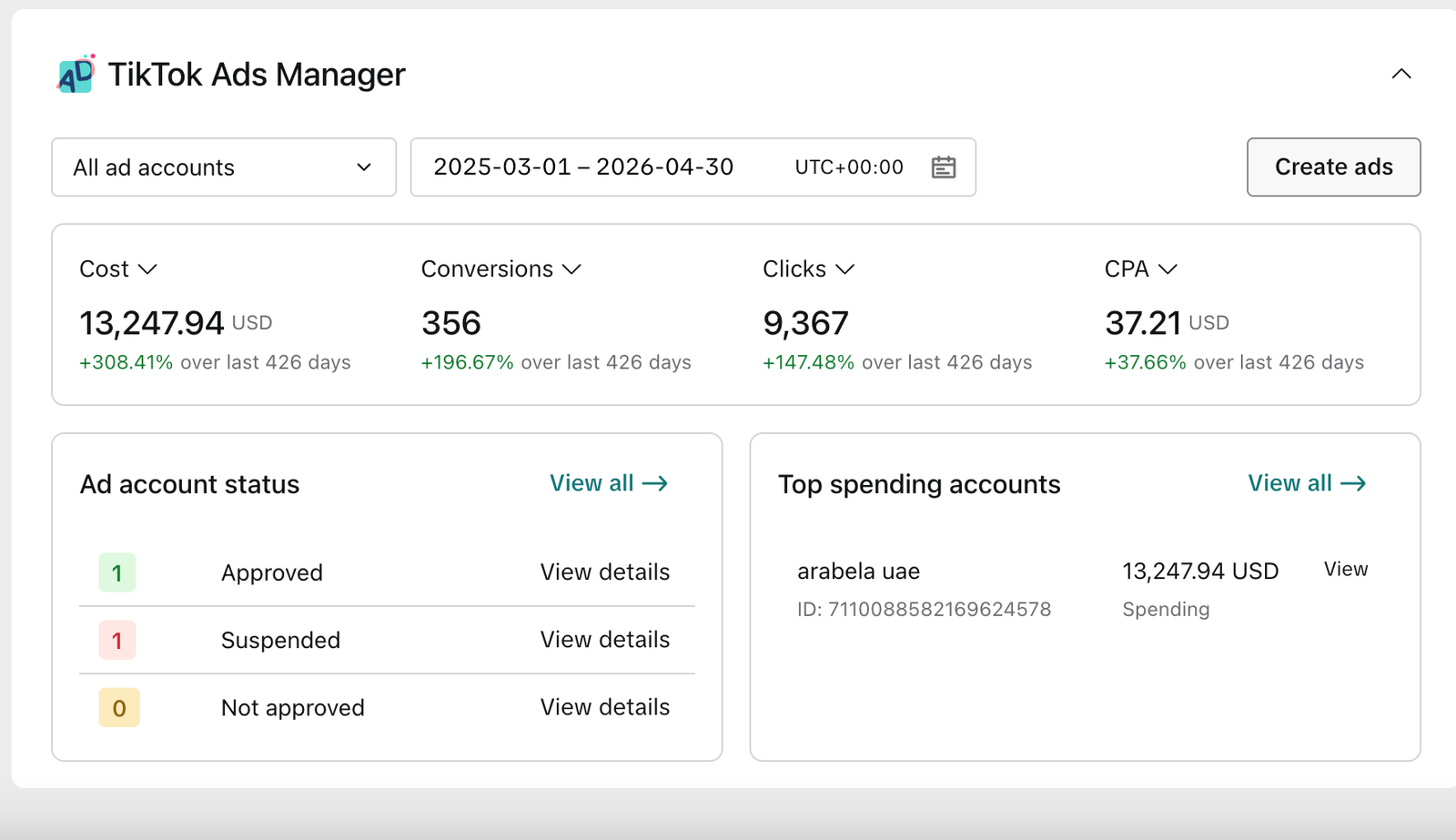Click the +196.67% conversions change text
Screen dimensions: 1456x840
[x=468, y=362]
